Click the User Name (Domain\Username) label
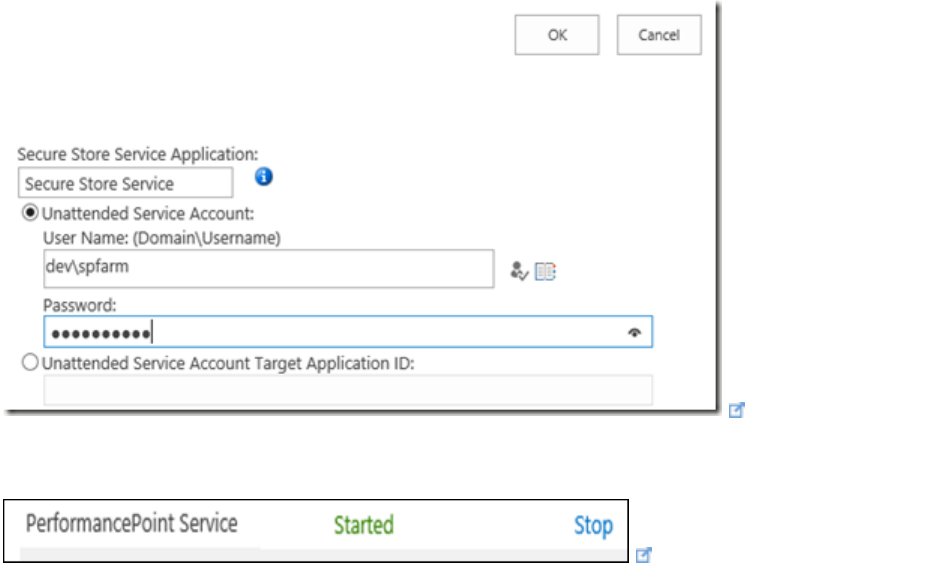 (x=161, y=238)
